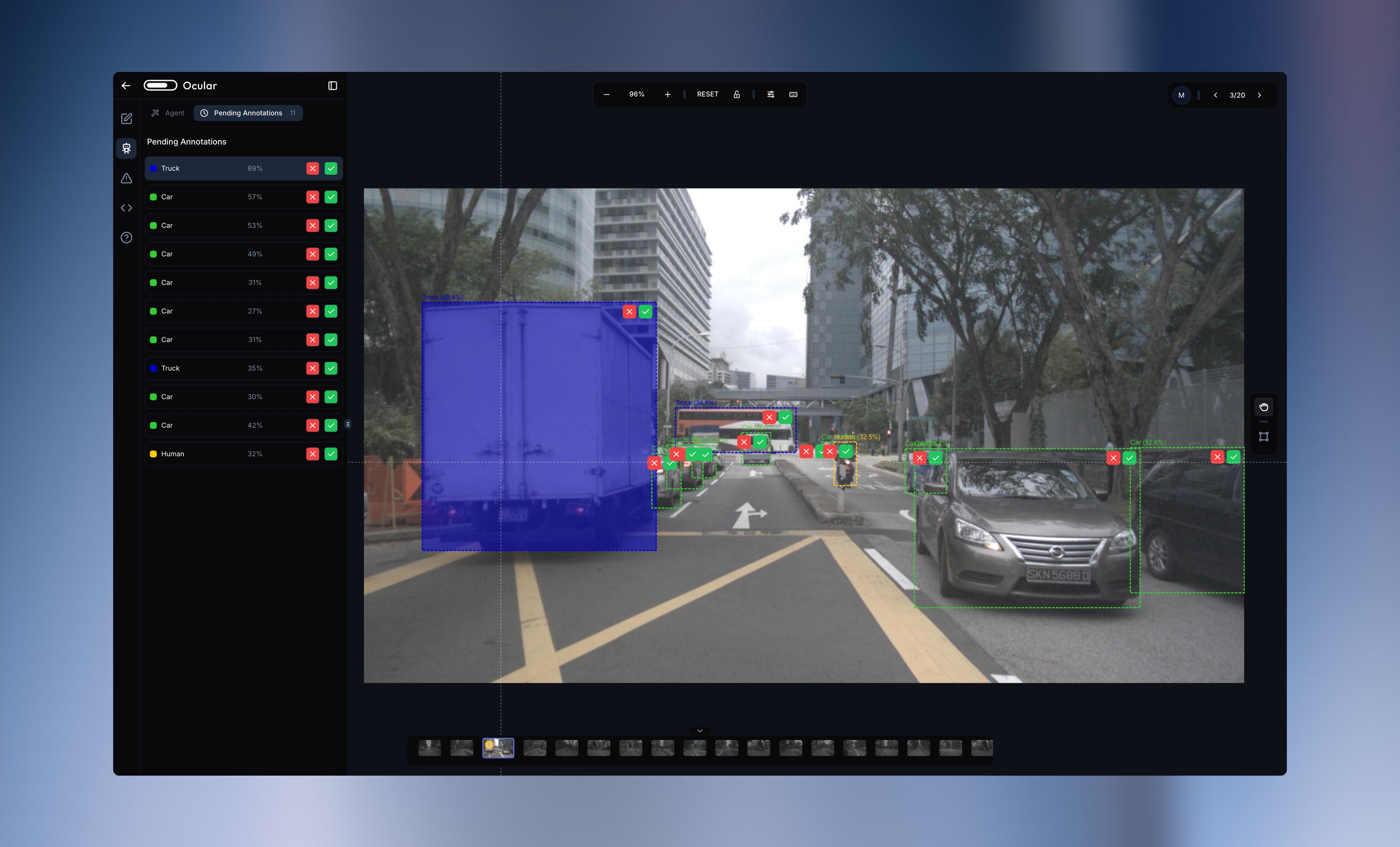Image resolution: width=1400 pixels, height=847 pixels.
Task: Collapse the thumbnail strip chevron
Action: pyautogui.click(x=699, y=731)
